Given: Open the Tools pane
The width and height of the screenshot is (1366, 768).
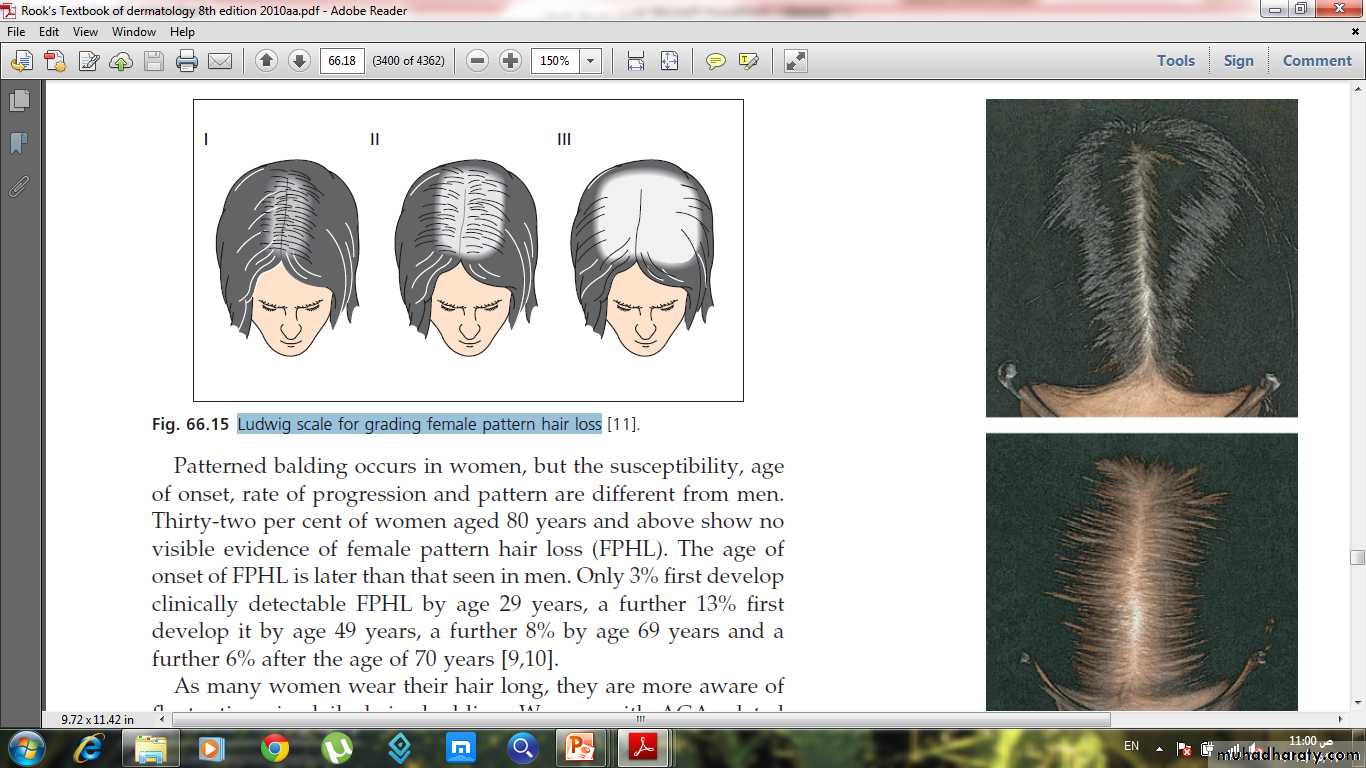Looking at the screenshot, I should pos(1176,61).
